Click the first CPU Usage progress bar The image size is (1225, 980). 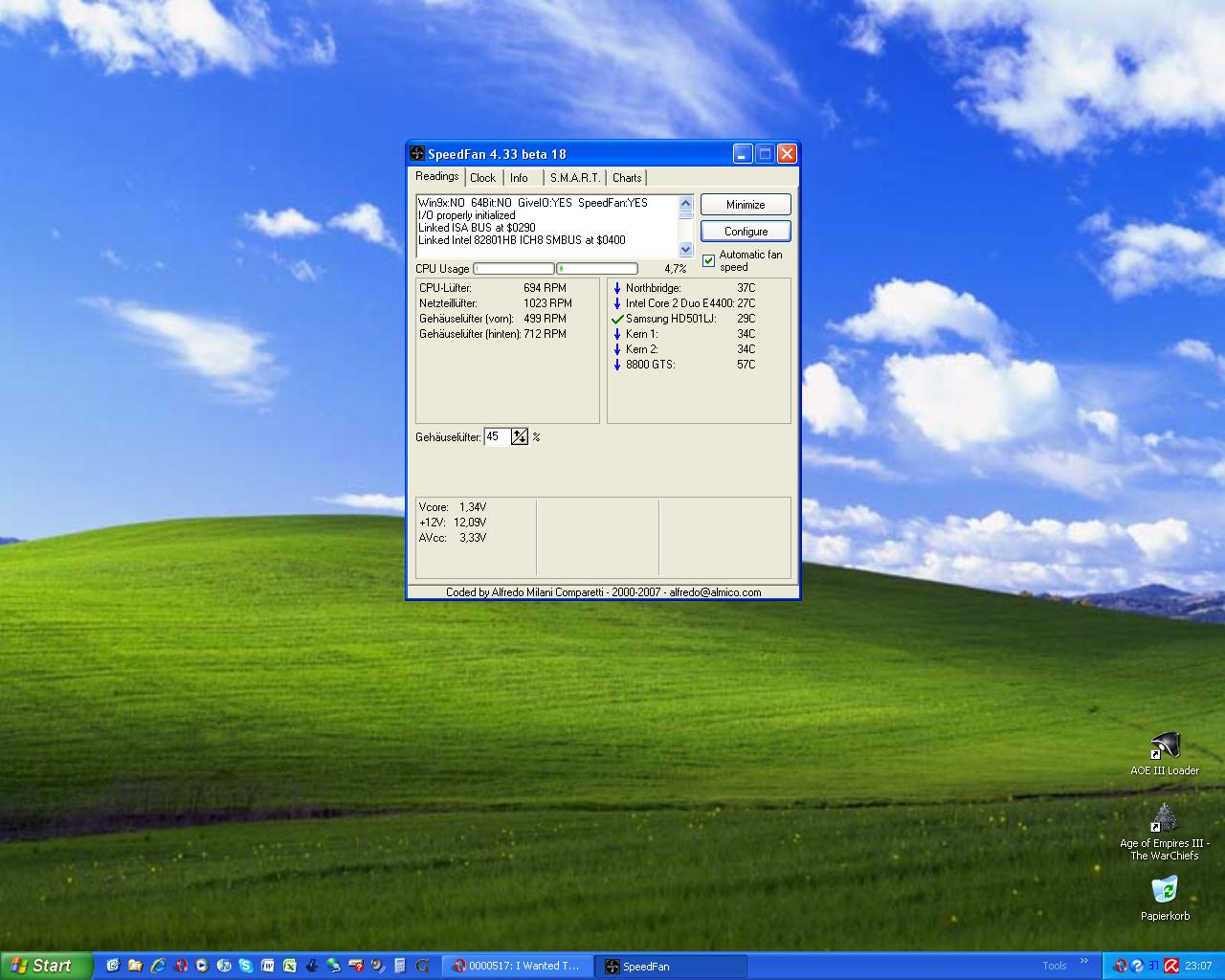point(514,269)
